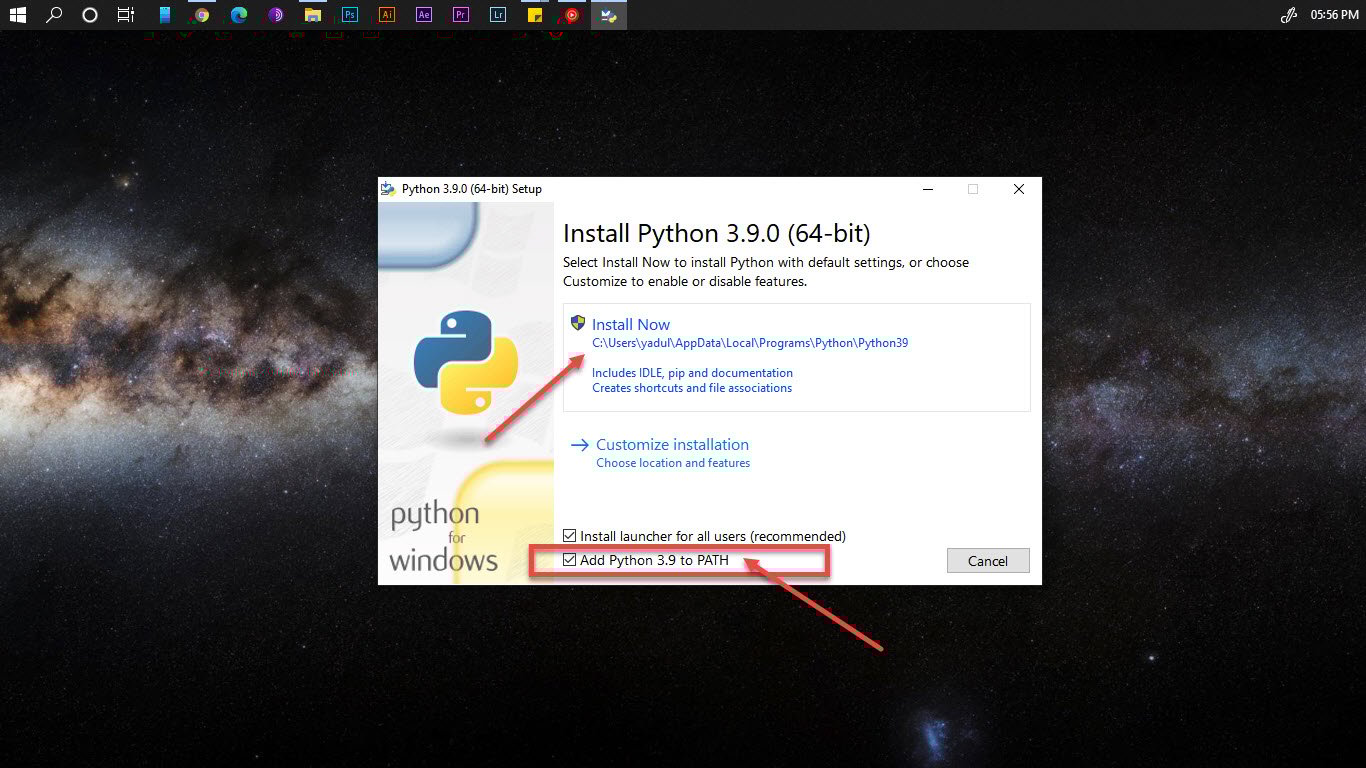Uncheck Add Python 3.9 to PATH
The image size is (1366, 768).
[570, 560]
